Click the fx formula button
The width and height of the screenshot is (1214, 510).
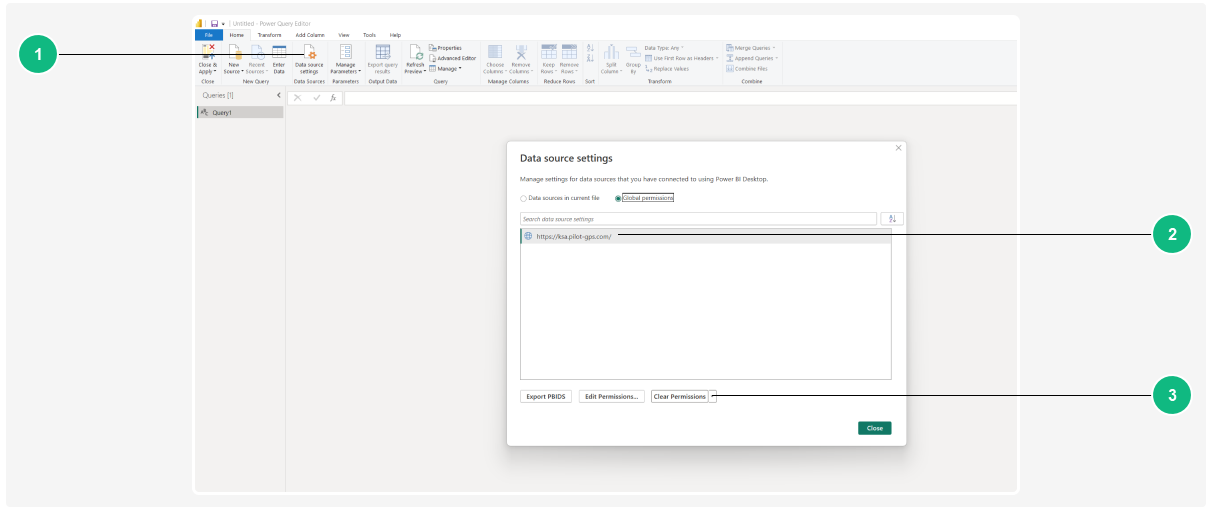333,98
